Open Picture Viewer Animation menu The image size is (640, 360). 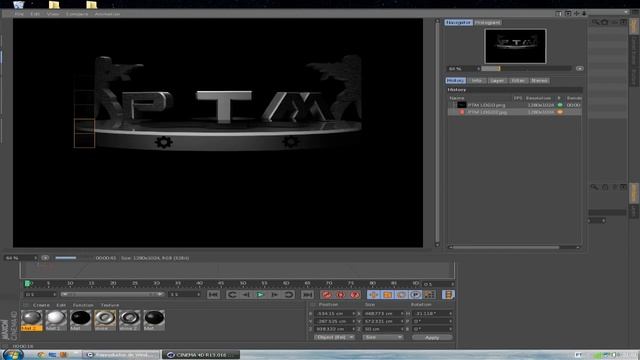107,14
